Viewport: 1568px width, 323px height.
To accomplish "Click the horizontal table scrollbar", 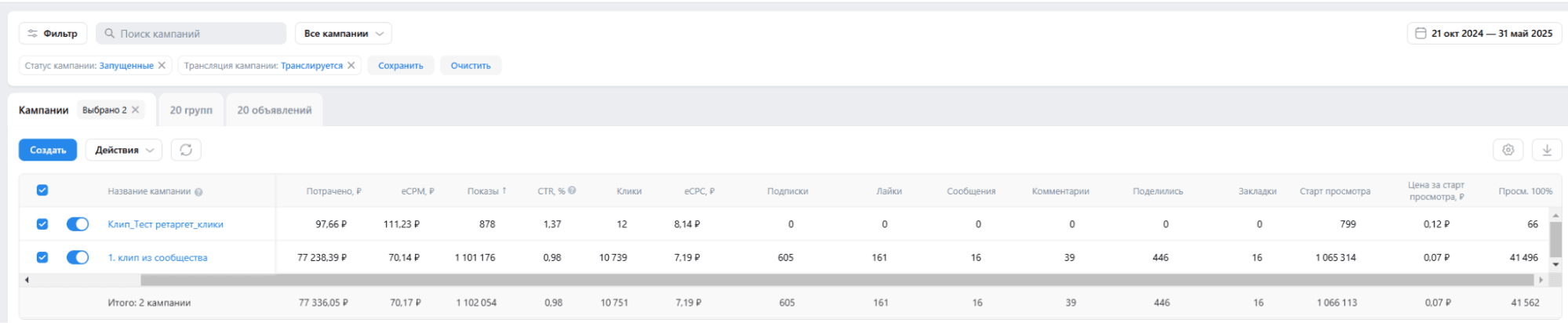I will point(838,280).
